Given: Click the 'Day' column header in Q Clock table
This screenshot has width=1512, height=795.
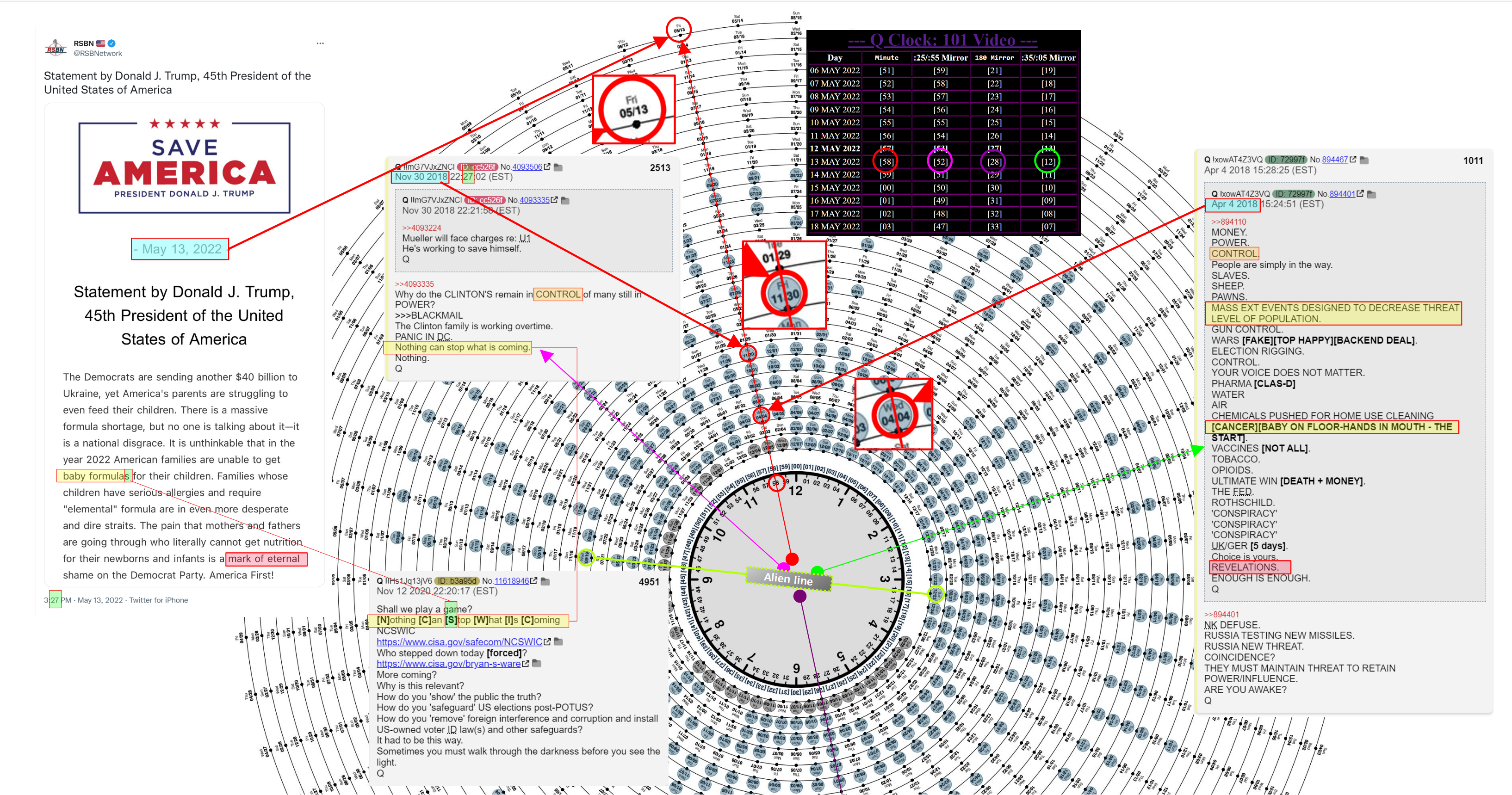Looking at the screenshot, I should [x=835, y=57].
